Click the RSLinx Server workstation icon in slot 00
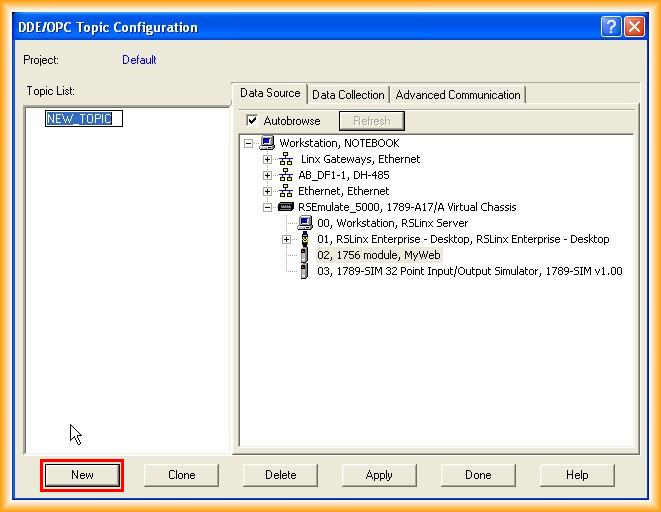This screenshot has height=512, width=661. [305, 223]
